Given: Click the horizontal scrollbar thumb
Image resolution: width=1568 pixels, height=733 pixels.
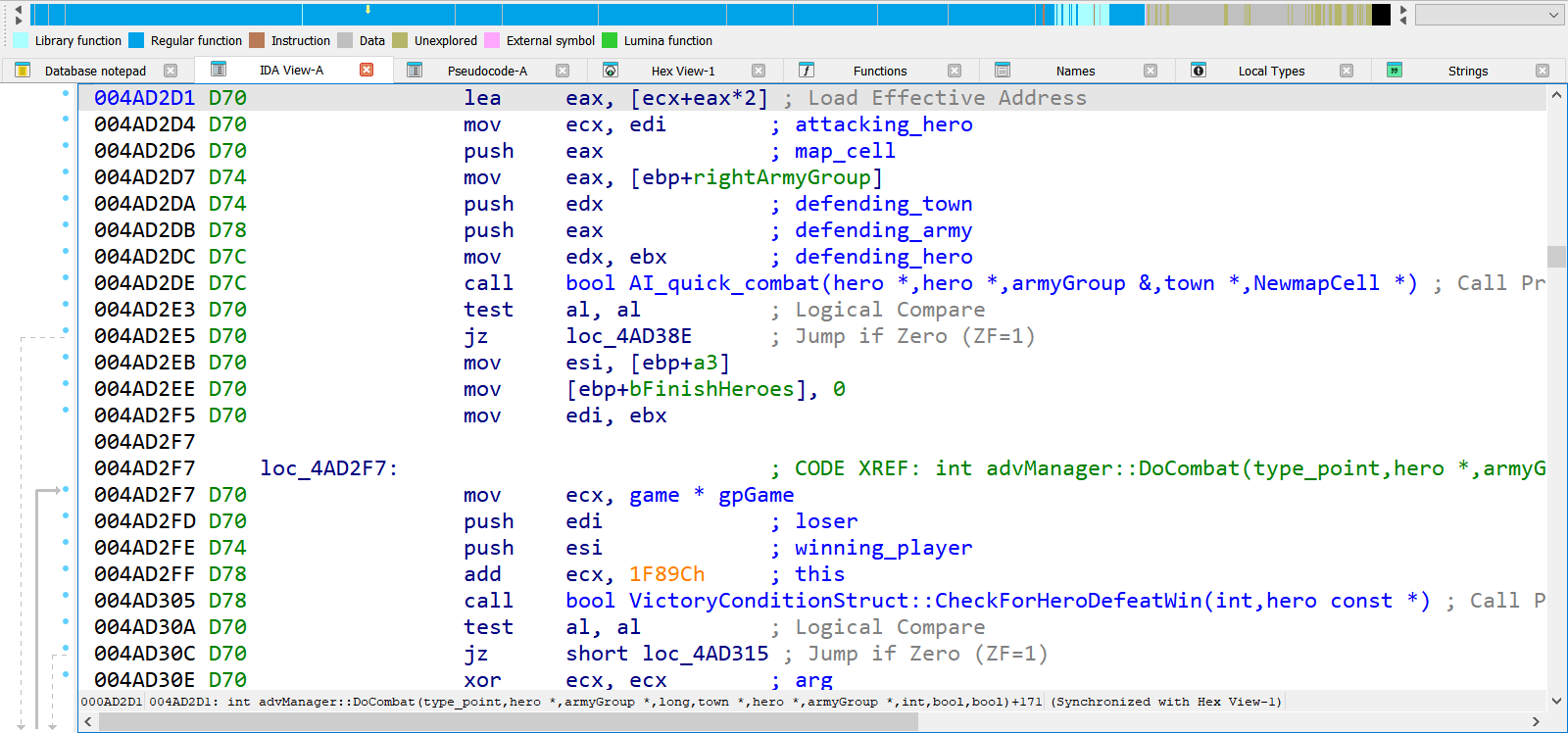Looking at the screenshot, I should (508, 722).
